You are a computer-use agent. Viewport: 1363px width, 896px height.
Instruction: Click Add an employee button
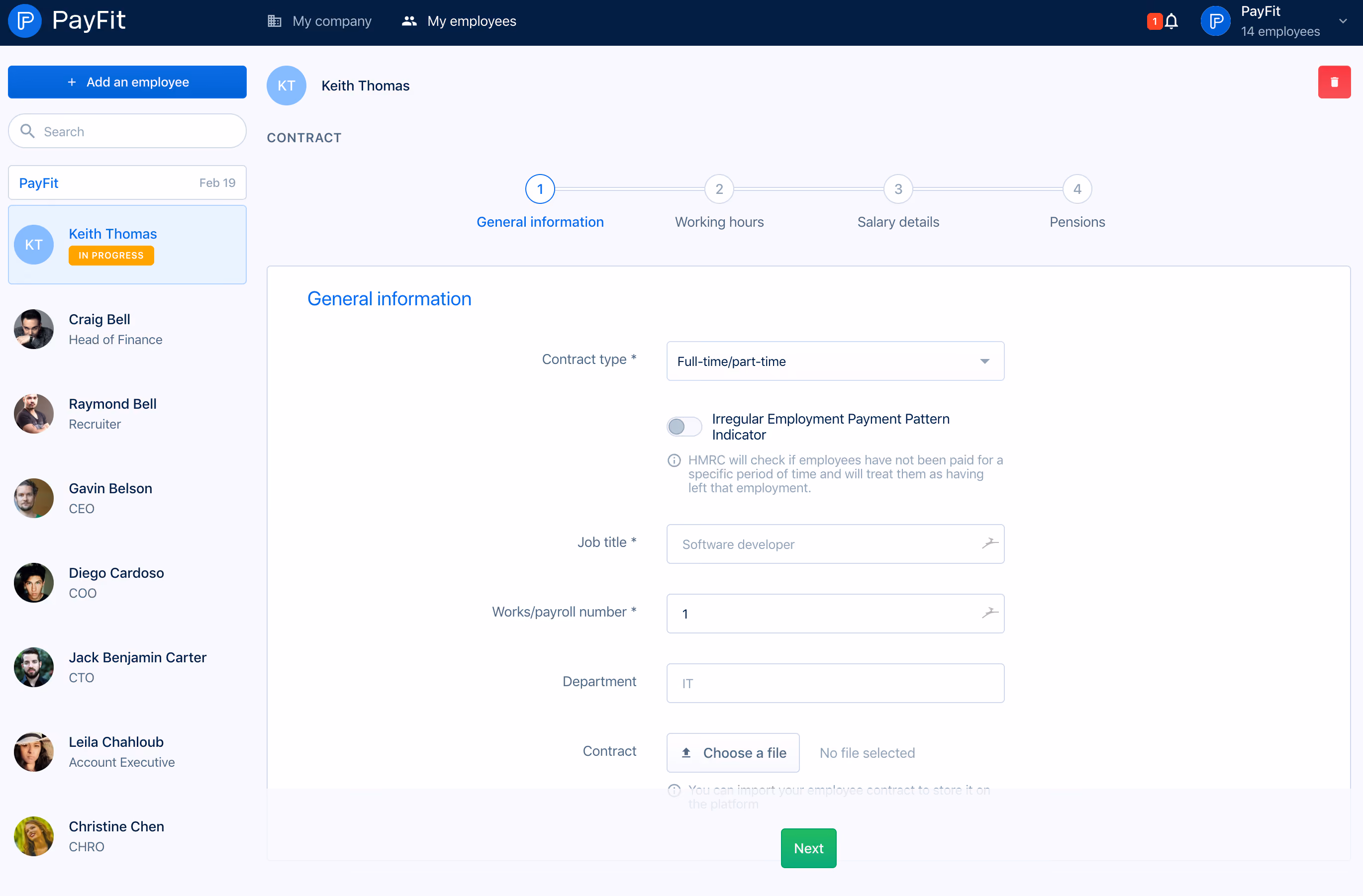127,82
